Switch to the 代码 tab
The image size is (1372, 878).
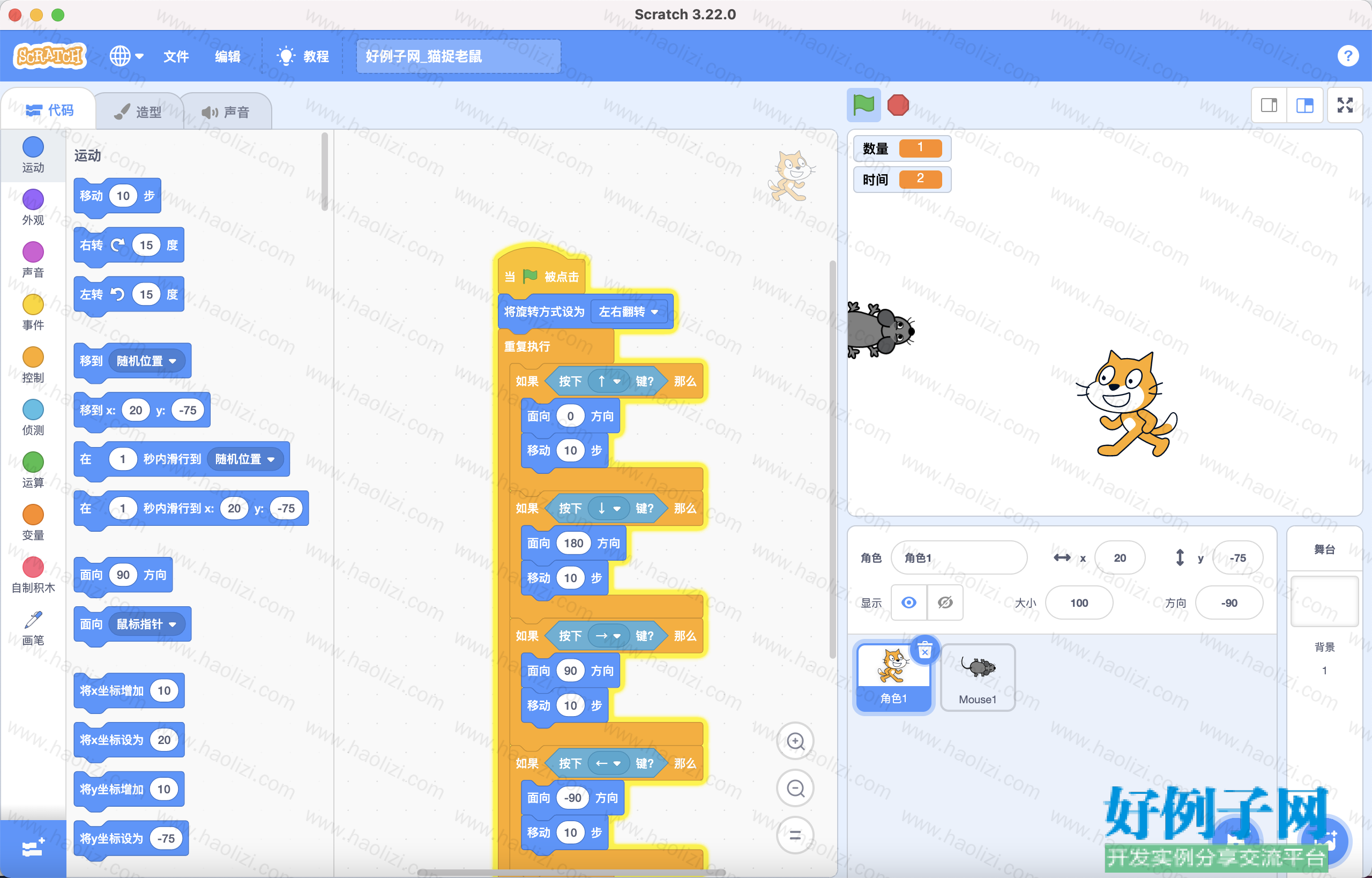click(50, 110)
